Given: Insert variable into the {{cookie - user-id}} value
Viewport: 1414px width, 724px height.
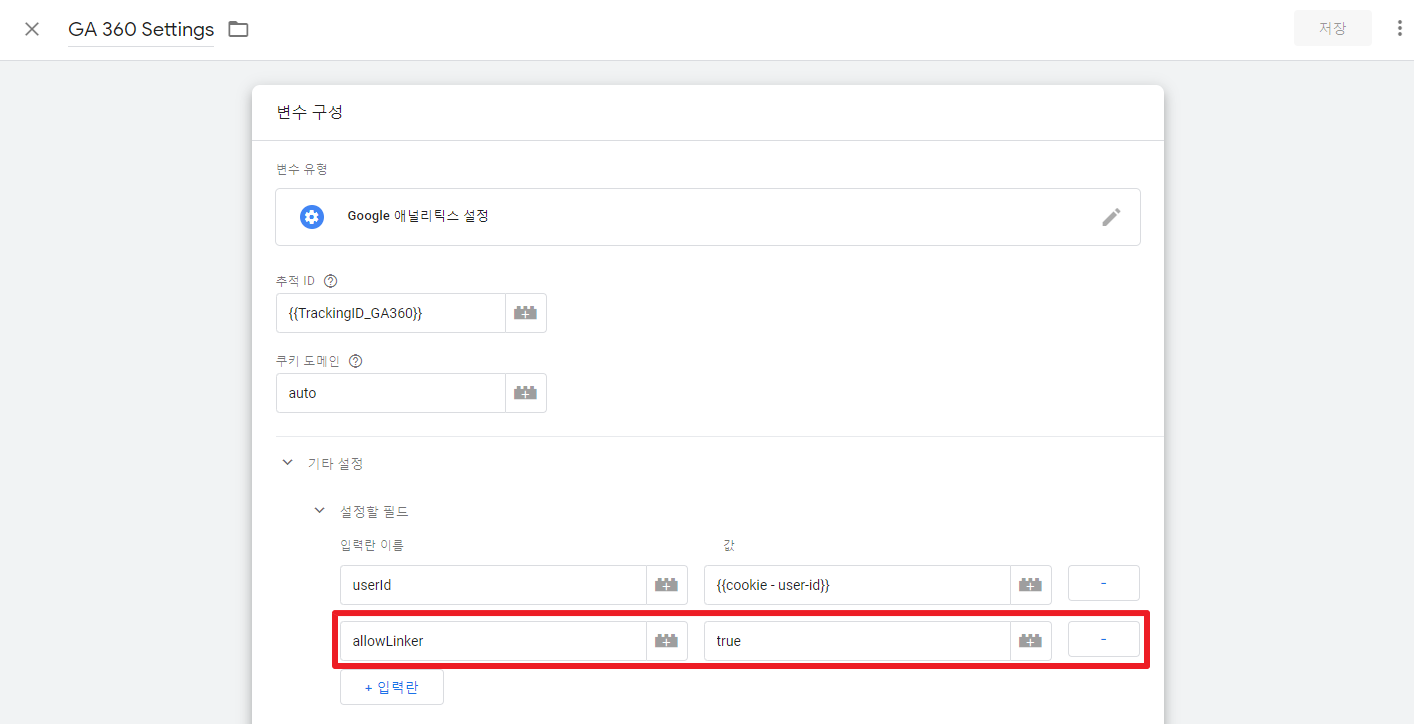Looking at the screenshot, I should [x=1030, y=585].
